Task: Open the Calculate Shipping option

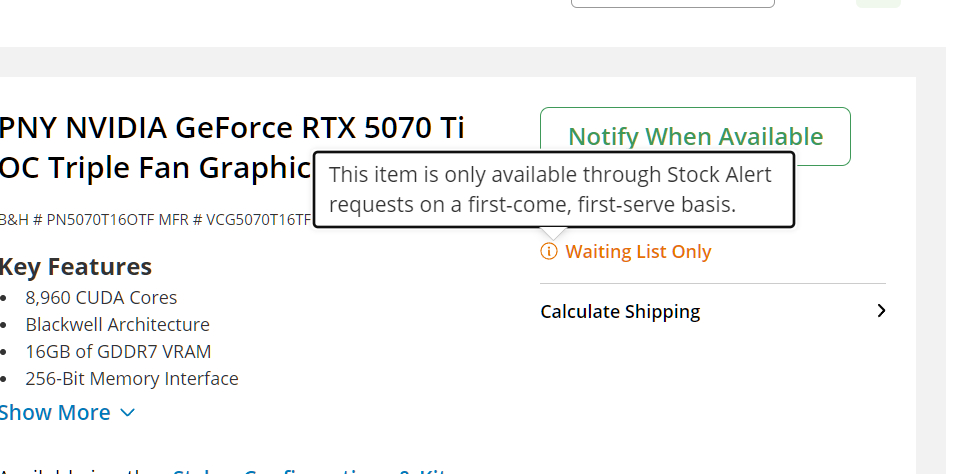Action: click(620, 311)
